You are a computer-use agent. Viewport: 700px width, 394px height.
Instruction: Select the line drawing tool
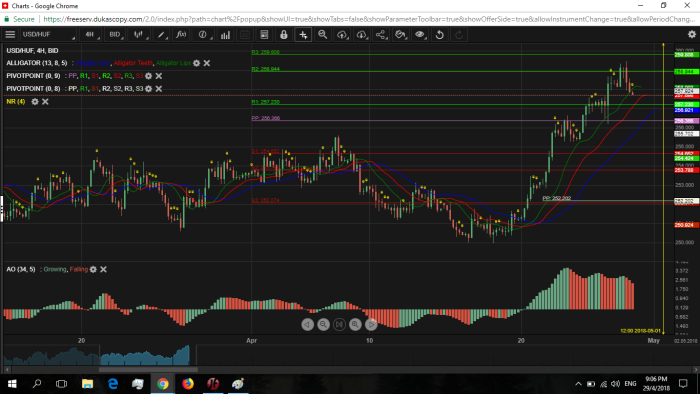click(161, 34)
